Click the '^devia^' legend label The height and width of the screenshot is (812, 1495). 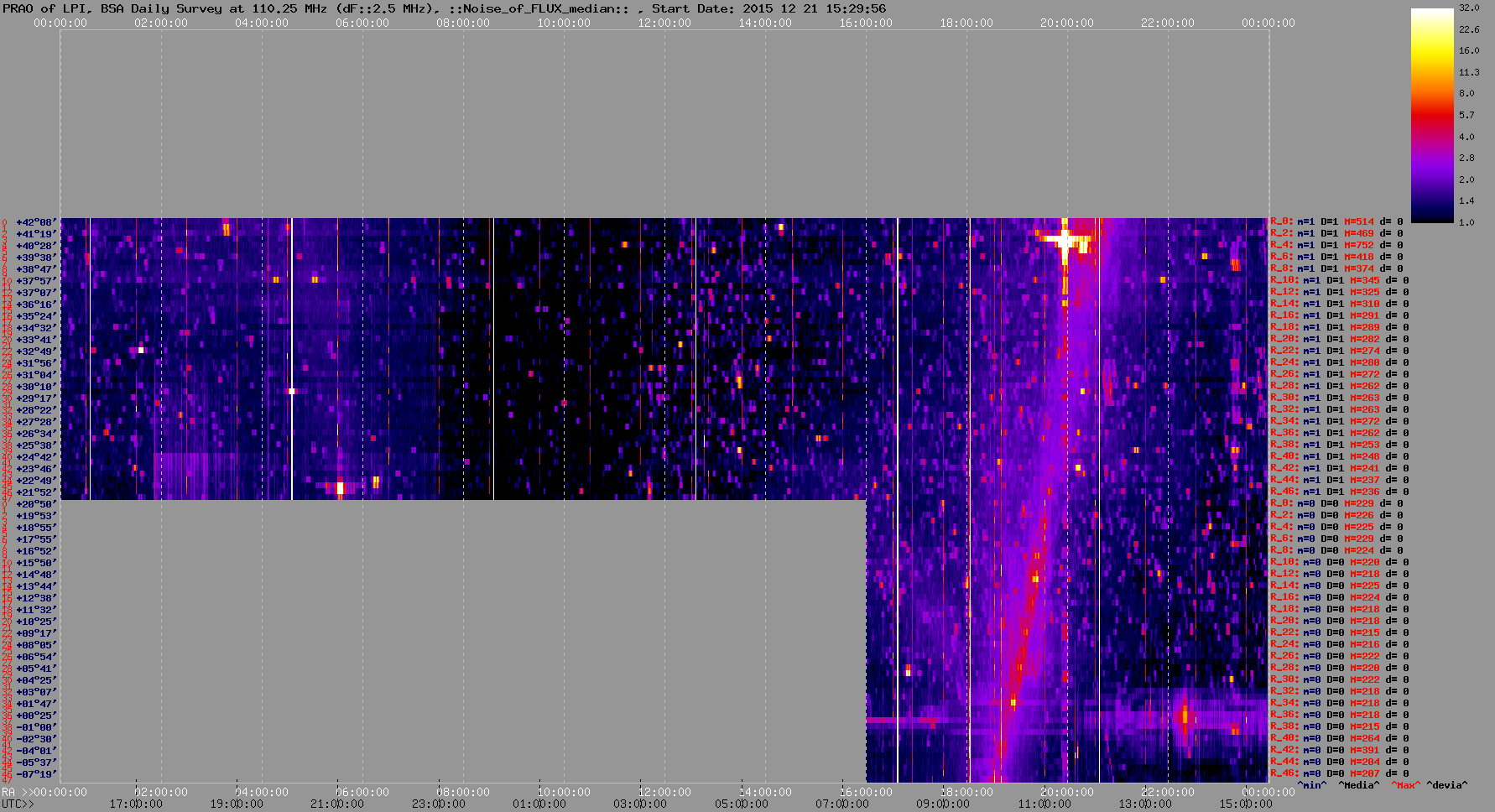(x=1447, y=785)
